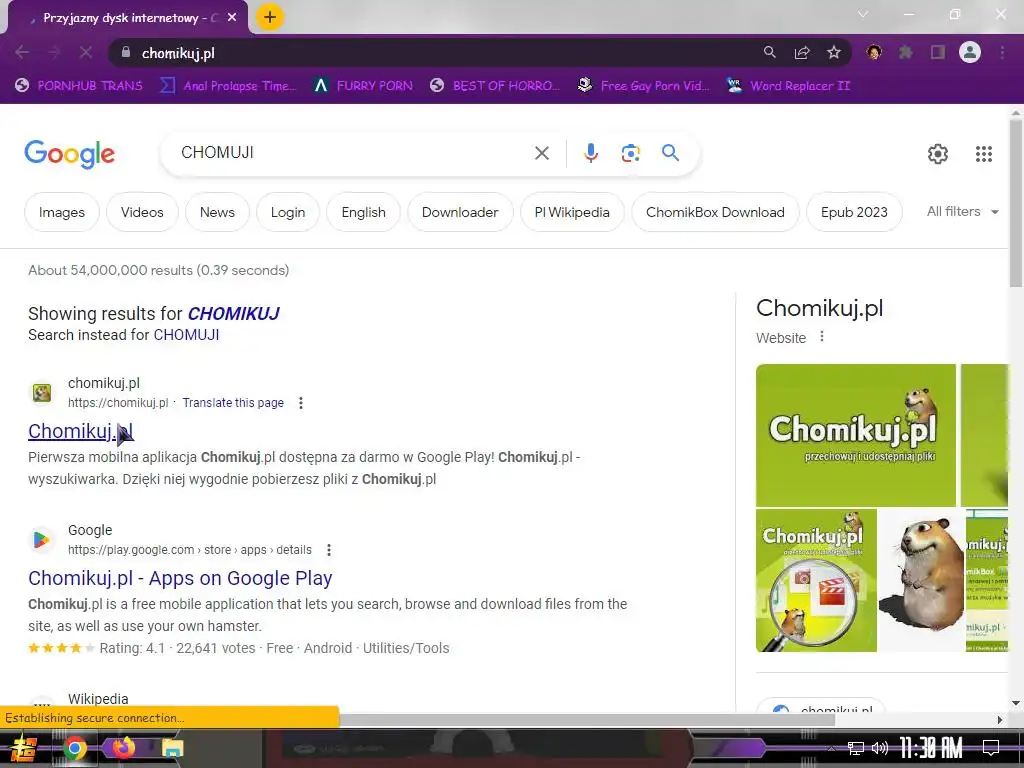Share this page using the address bar icon
This screenshot has height=768, width=1024.
click(802, 52)
